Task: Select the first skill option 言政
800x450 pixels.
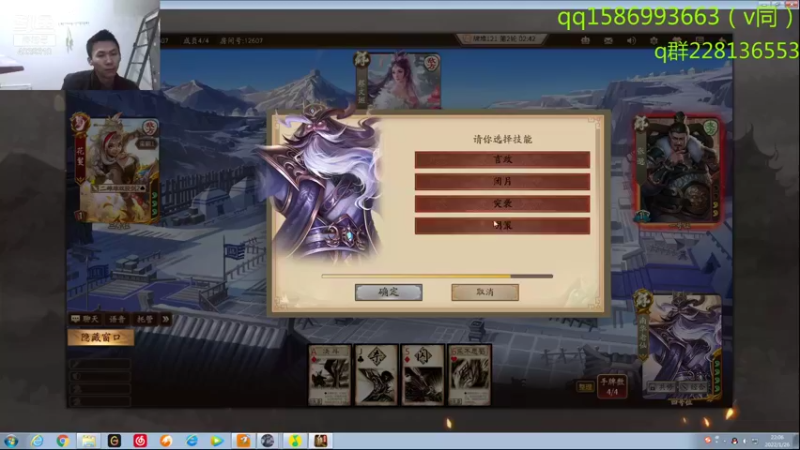Action: 502,159
